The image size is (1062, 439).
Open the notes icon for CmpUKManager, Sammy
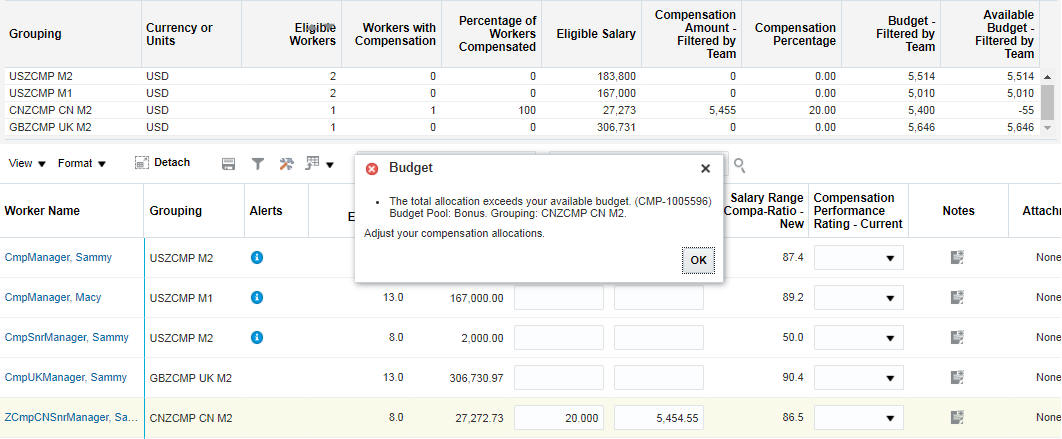tap(957, 377)
